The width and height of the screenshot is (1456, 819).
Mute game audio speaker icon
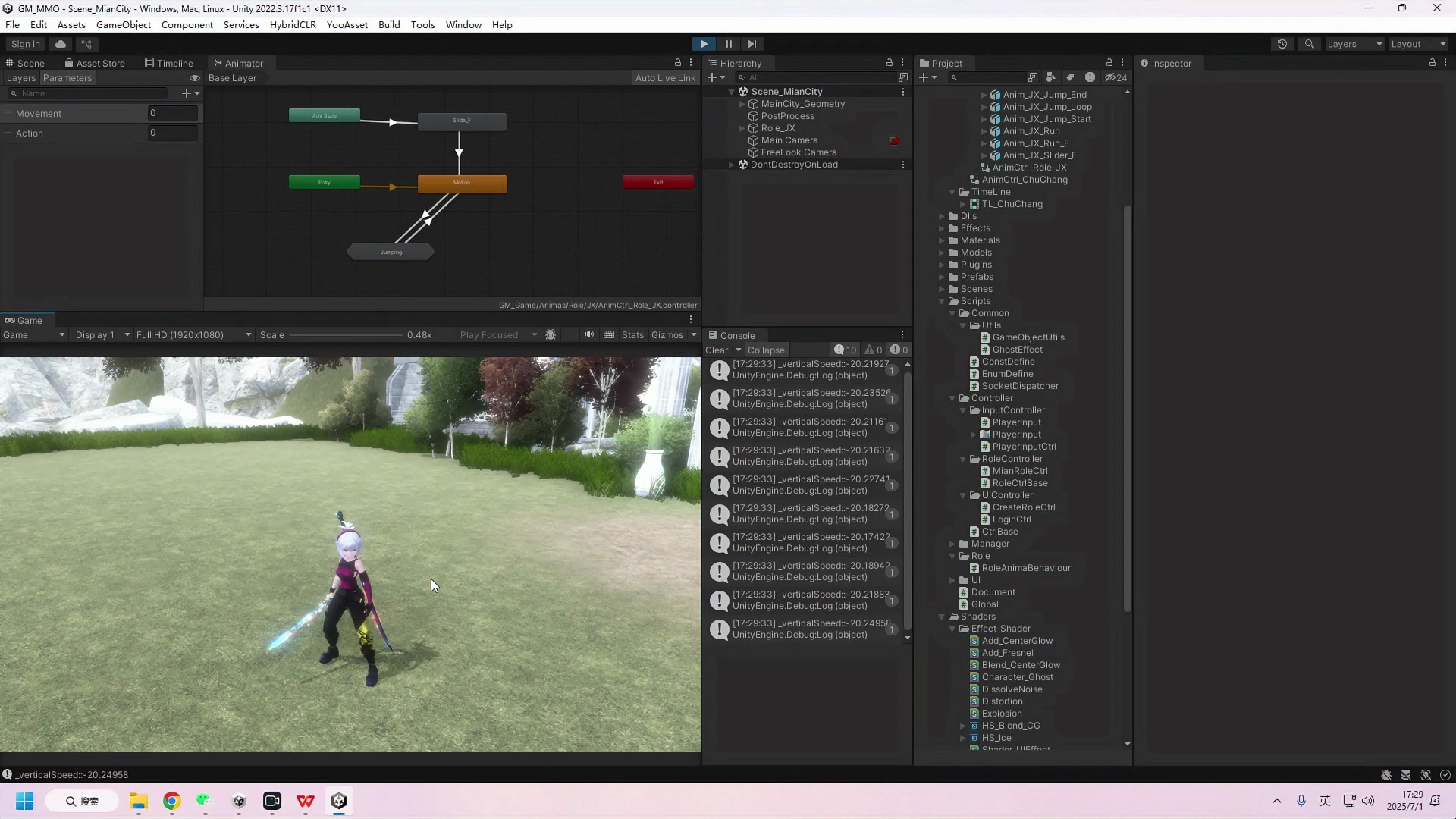pos(589,334)
